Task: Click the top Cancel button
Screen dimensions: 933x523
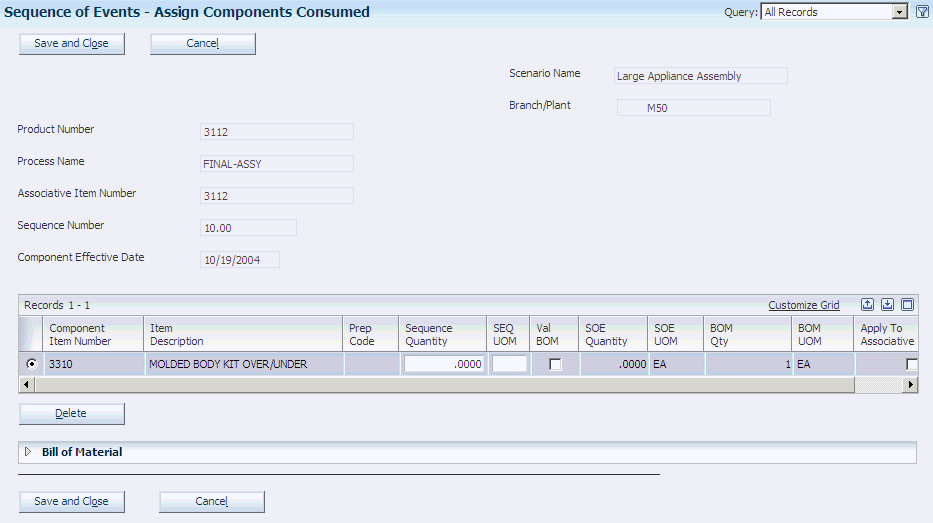Action: tap(203, 43)
